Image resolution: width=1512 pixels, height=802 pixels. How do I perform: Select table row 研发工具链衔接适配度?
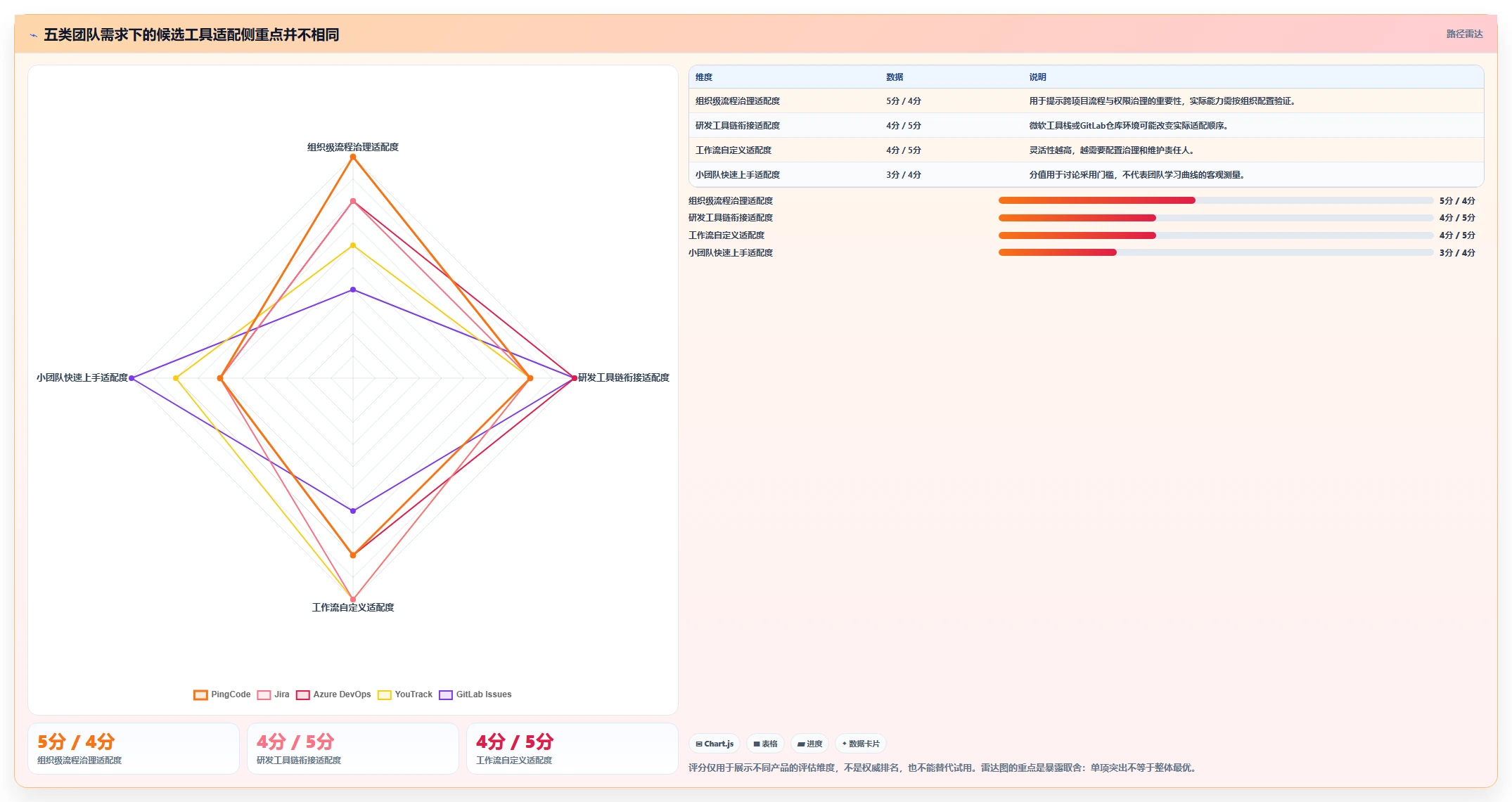click(1086, 126)
